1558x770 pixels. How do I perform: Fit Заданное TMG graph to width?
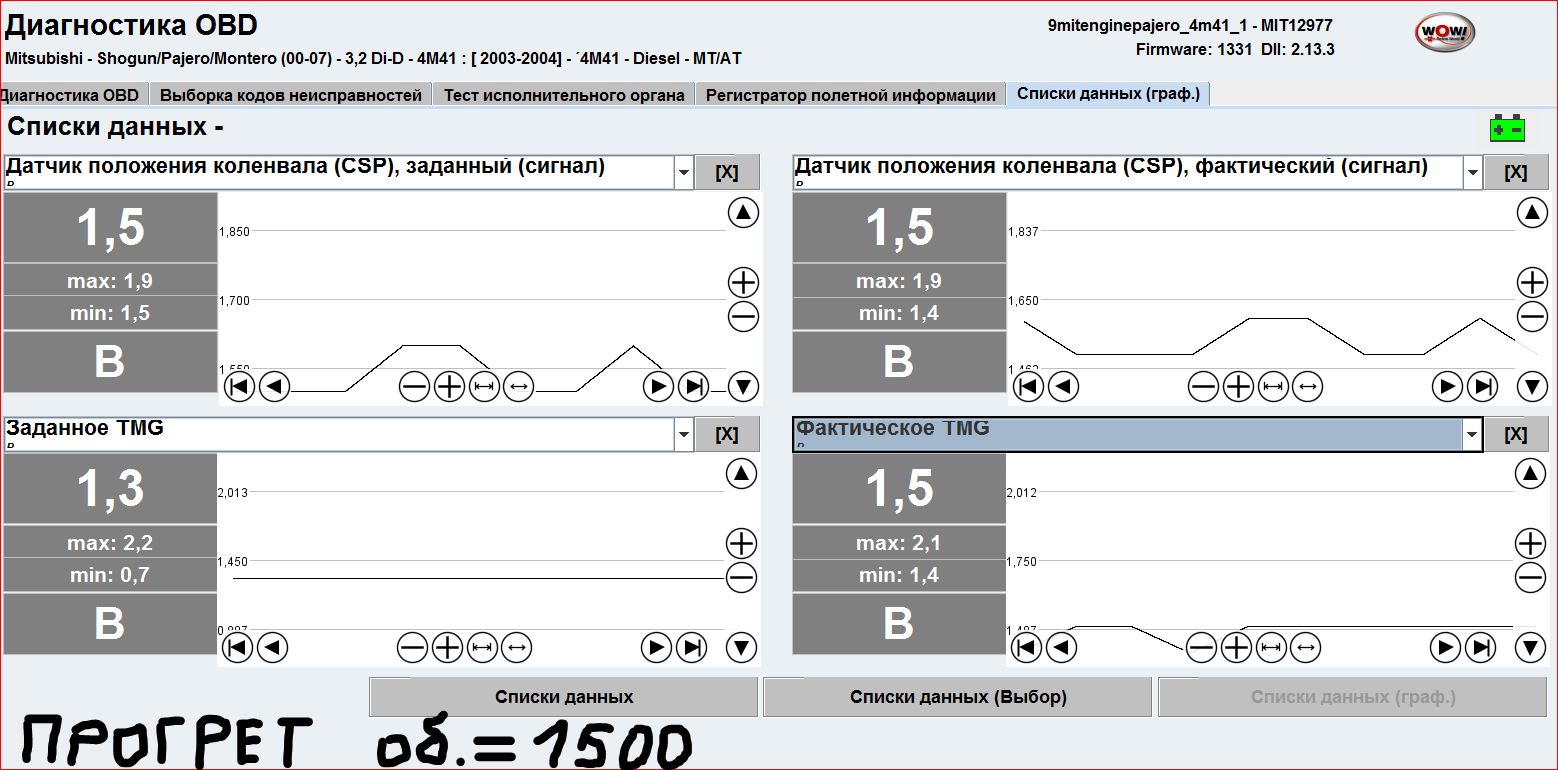[x=482, y=648]
